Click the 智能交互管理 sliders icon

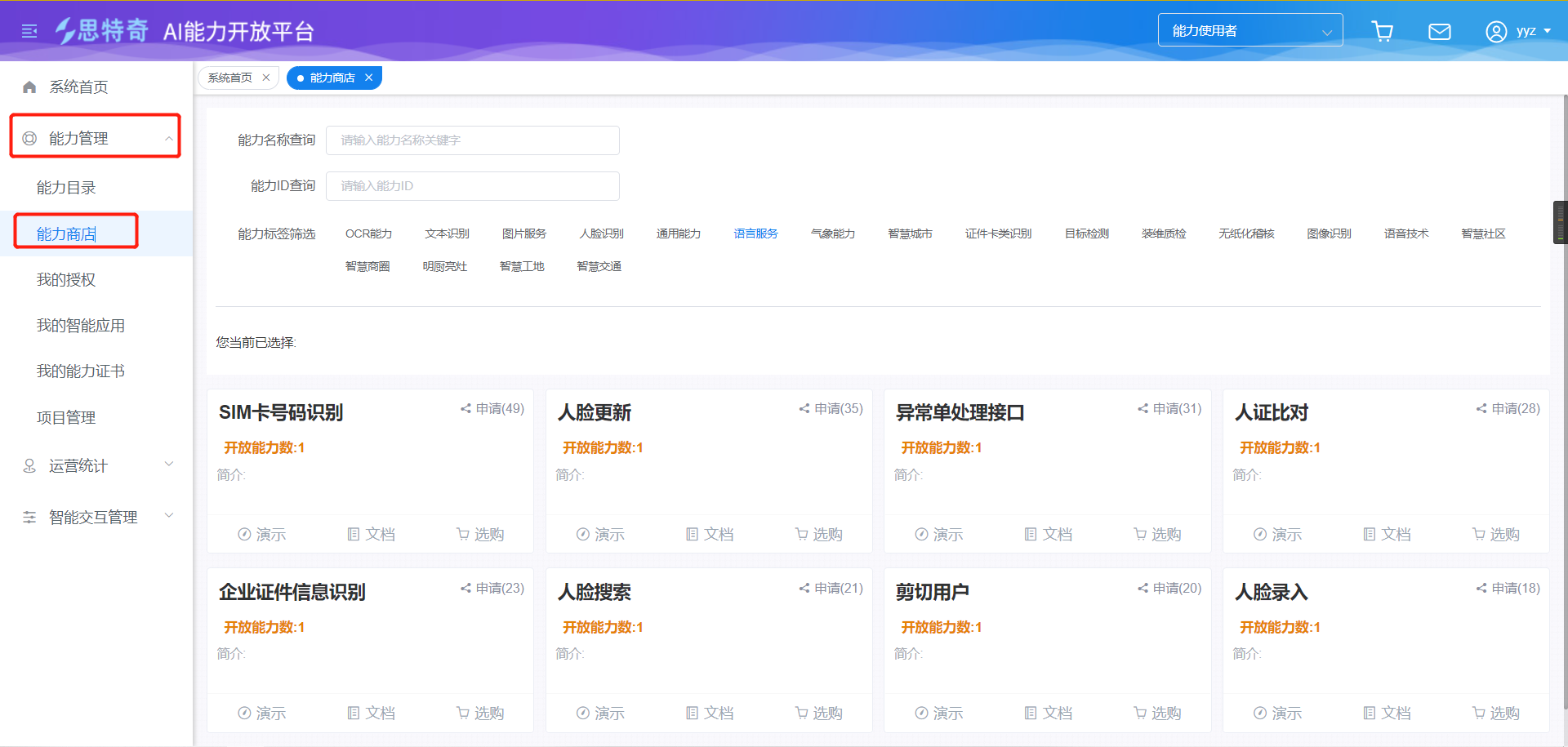pyautogui.click(x=29, y=517)
